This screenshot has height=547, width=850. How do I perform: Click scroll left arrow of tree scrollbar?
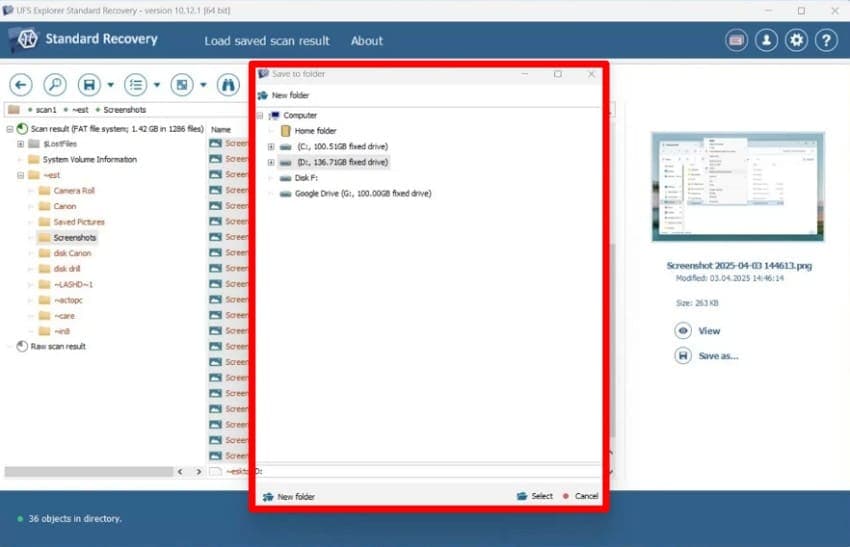[x=180, y=472]
